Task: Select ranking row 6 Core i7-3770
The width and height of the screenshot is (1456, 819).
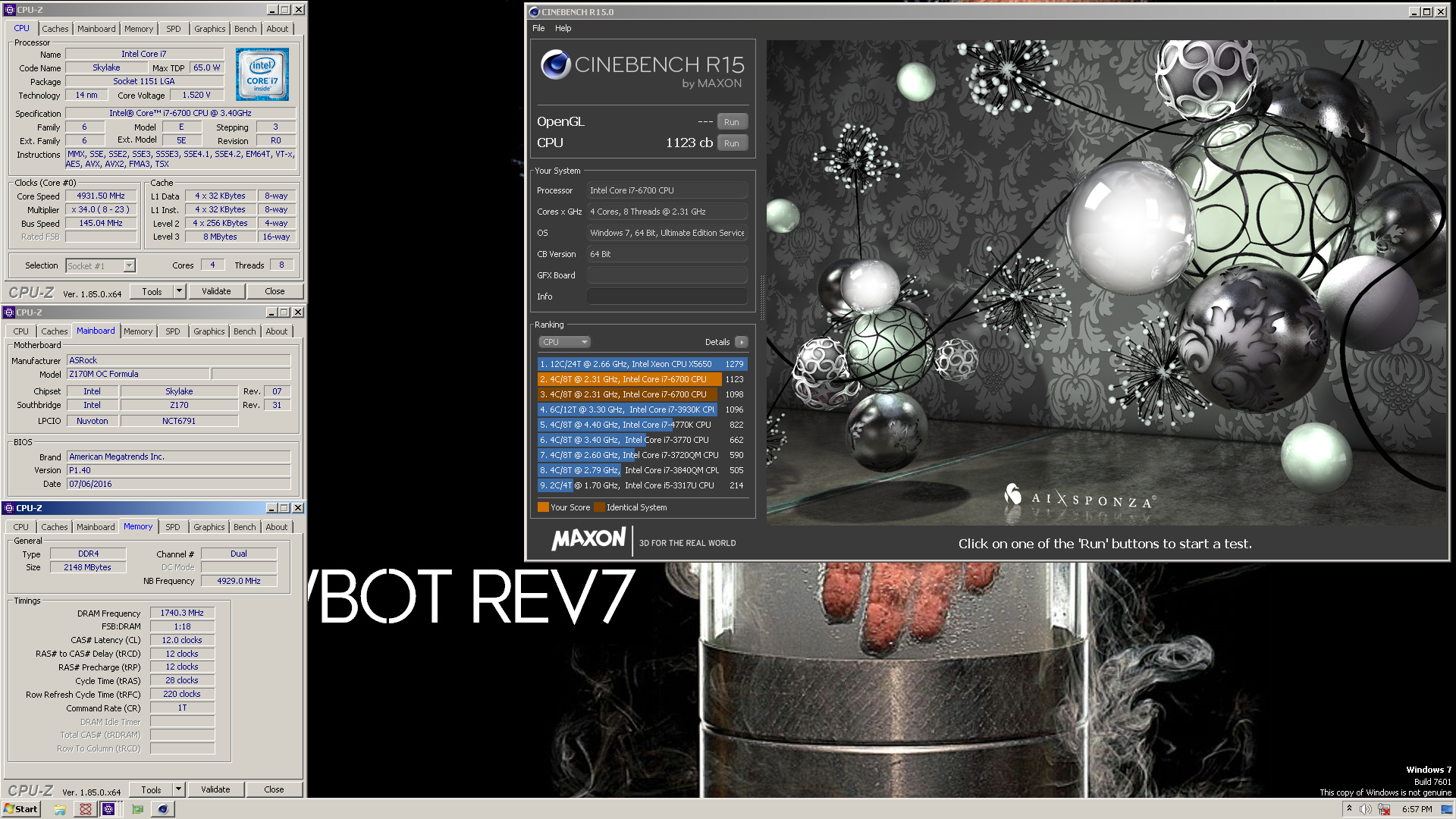Action: [642, 440]
